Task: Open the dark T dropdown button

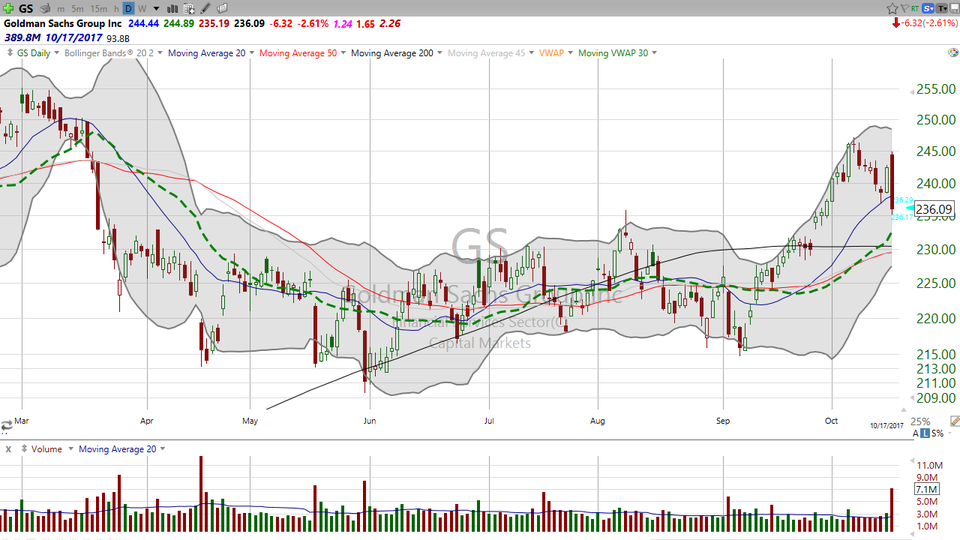Action: point(941,8)
